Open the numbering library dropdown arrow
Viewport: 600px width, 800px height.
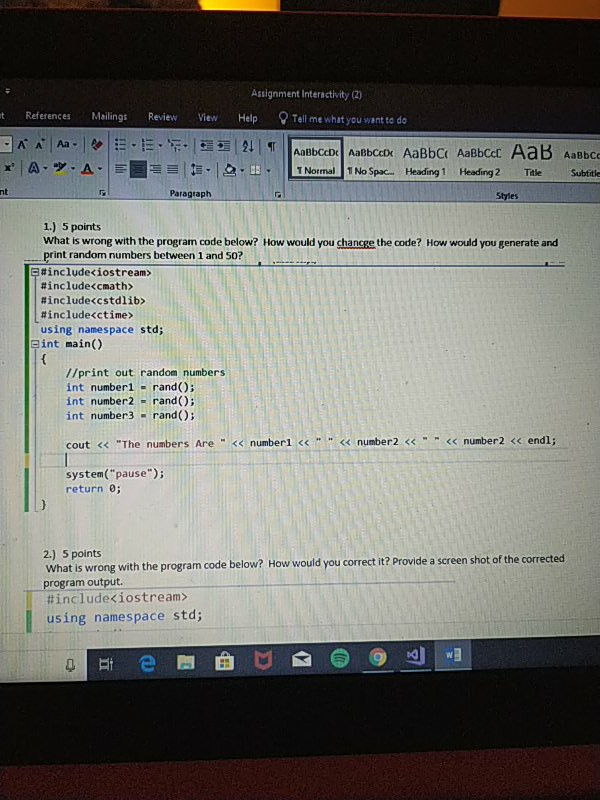[160, 146]
